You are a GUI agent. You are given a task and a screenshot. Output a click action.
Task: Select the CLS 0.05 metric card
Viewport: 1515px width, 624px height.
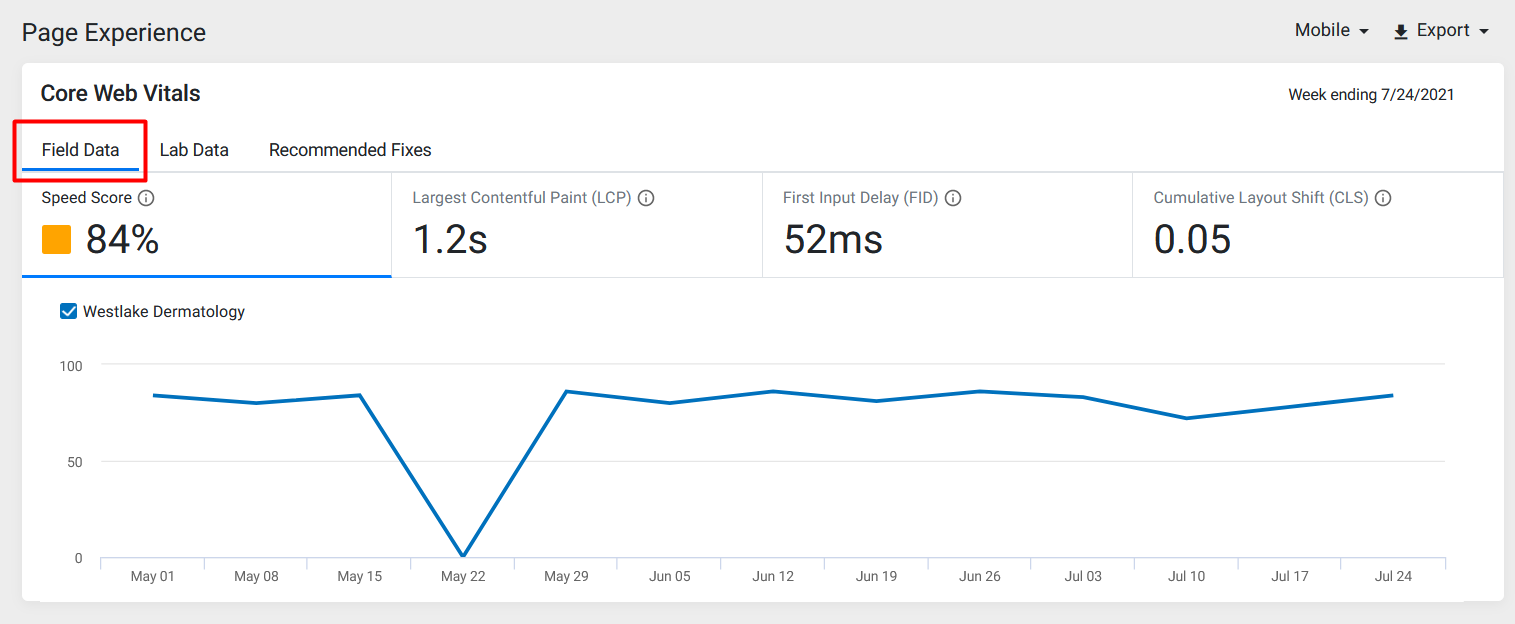click(1318, 225)
